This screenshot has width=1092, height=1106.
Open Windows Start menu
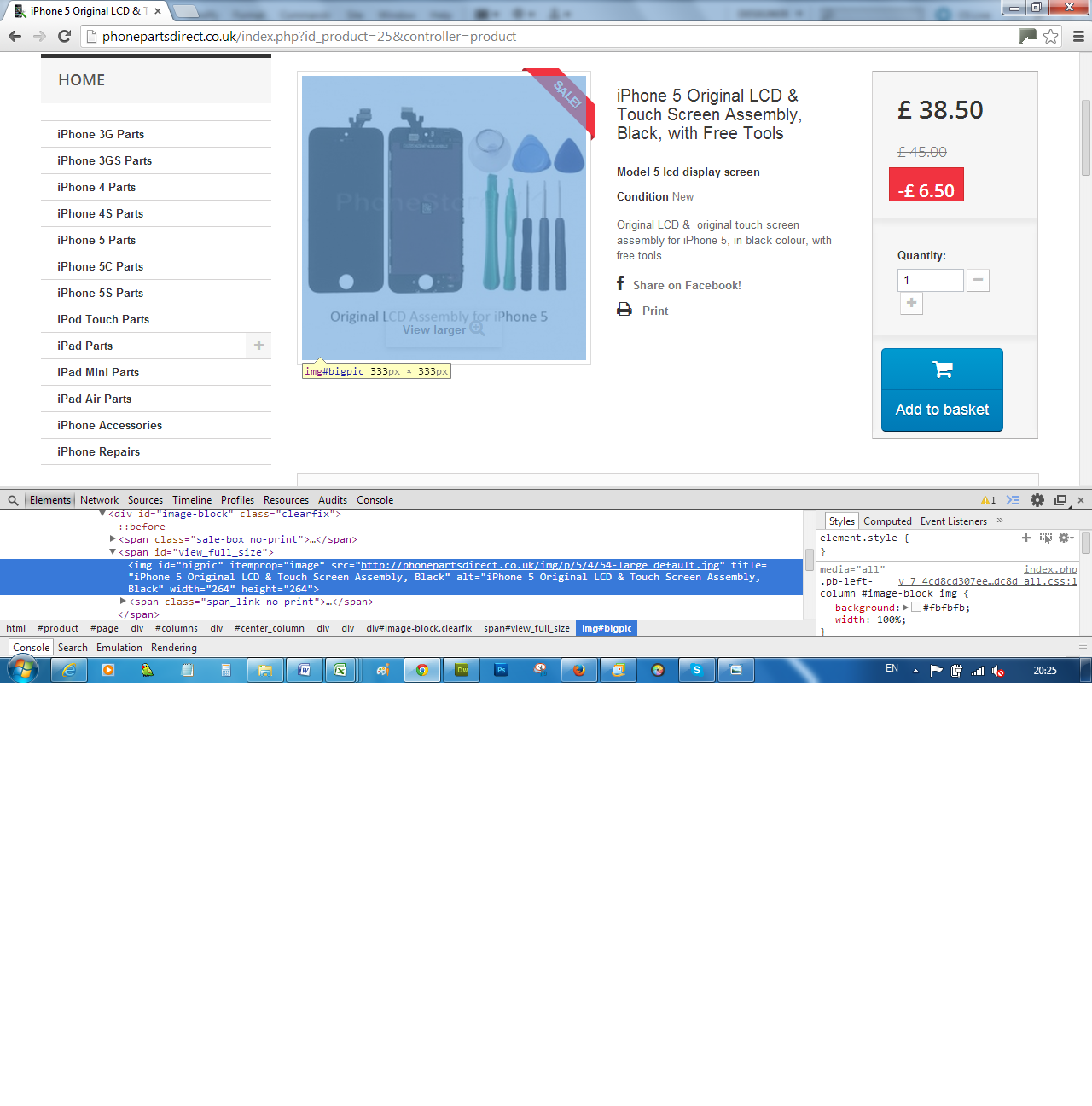tap(23, 670)
